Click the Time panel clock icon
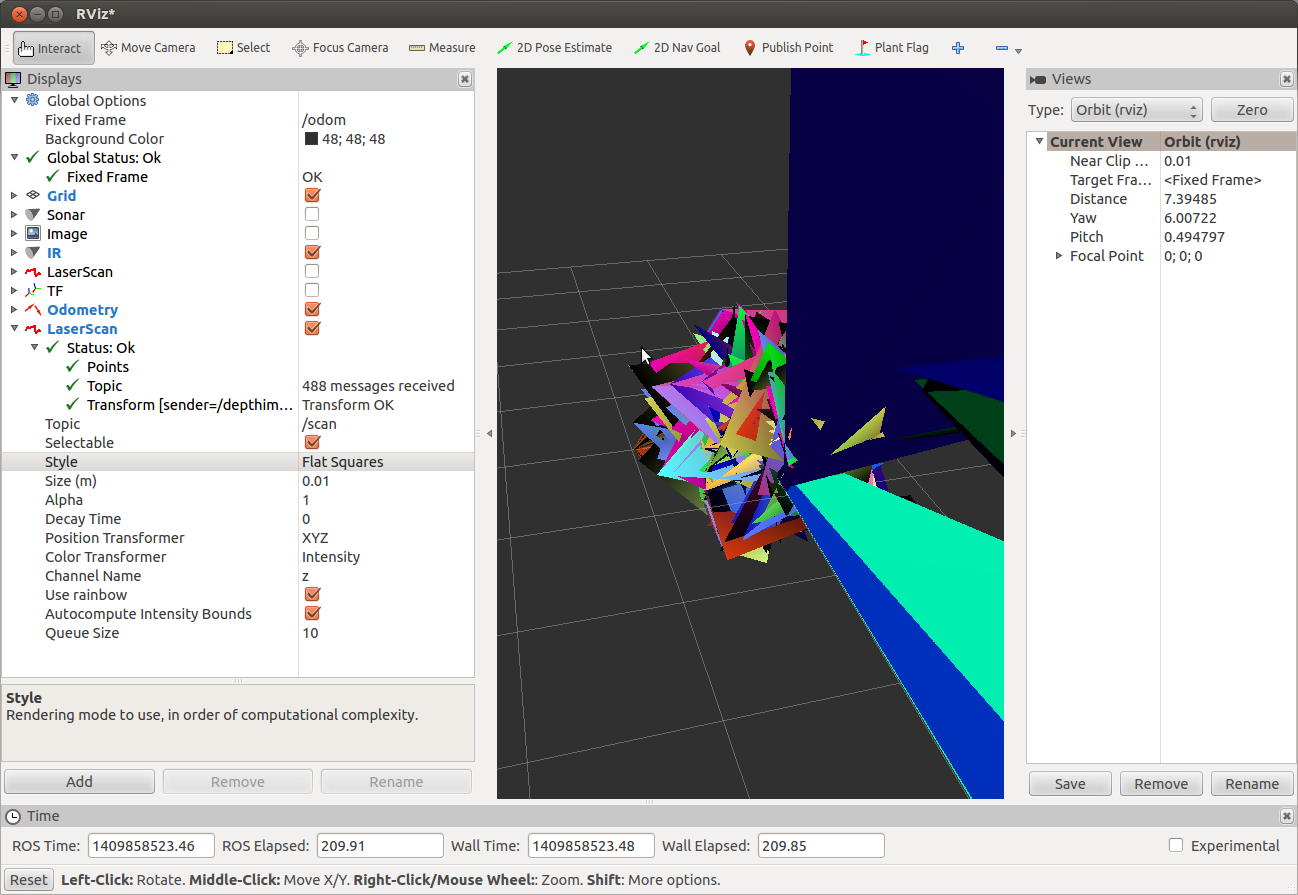Screen dimensions: 1298x895 click(x=13, y=816)
